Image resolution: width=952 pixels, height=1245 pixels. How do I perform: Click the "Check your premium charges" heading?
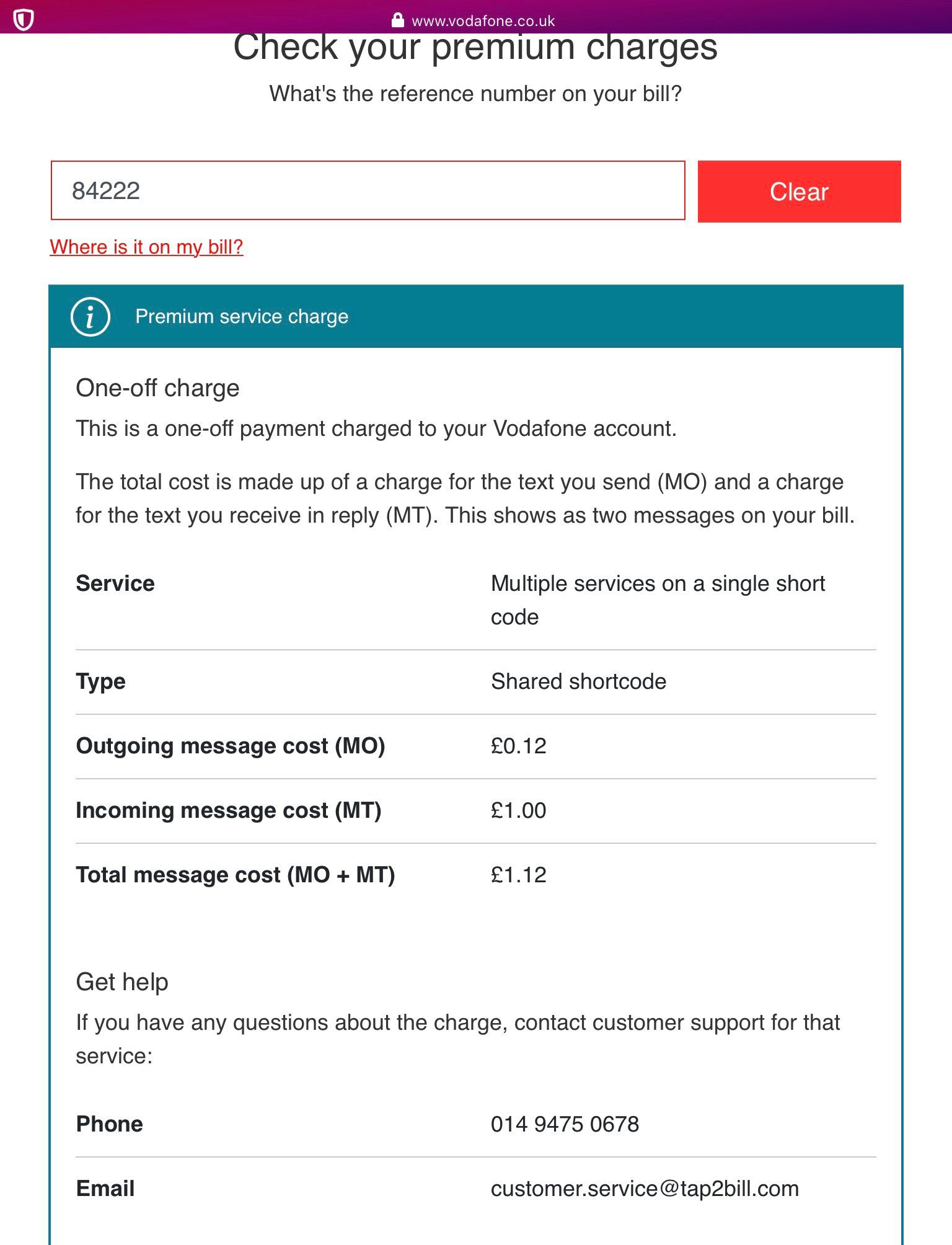(x=475, y=48)
